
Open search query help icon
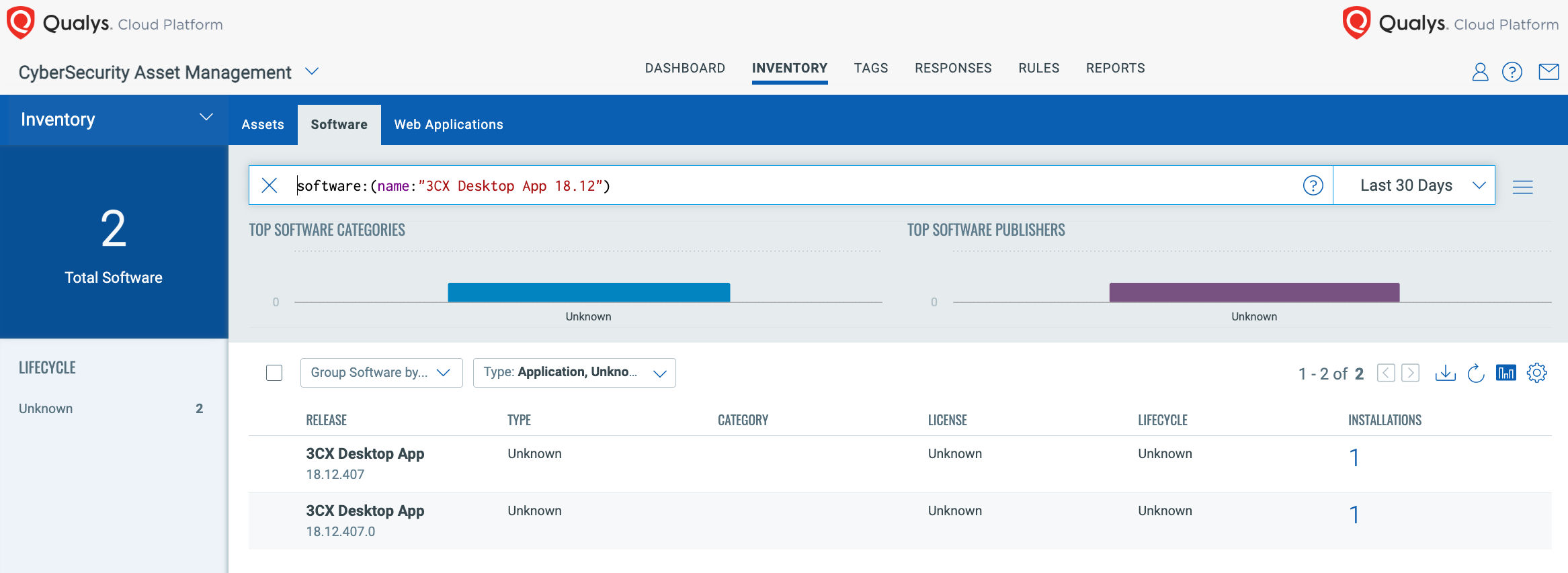tap(1313, 185)
